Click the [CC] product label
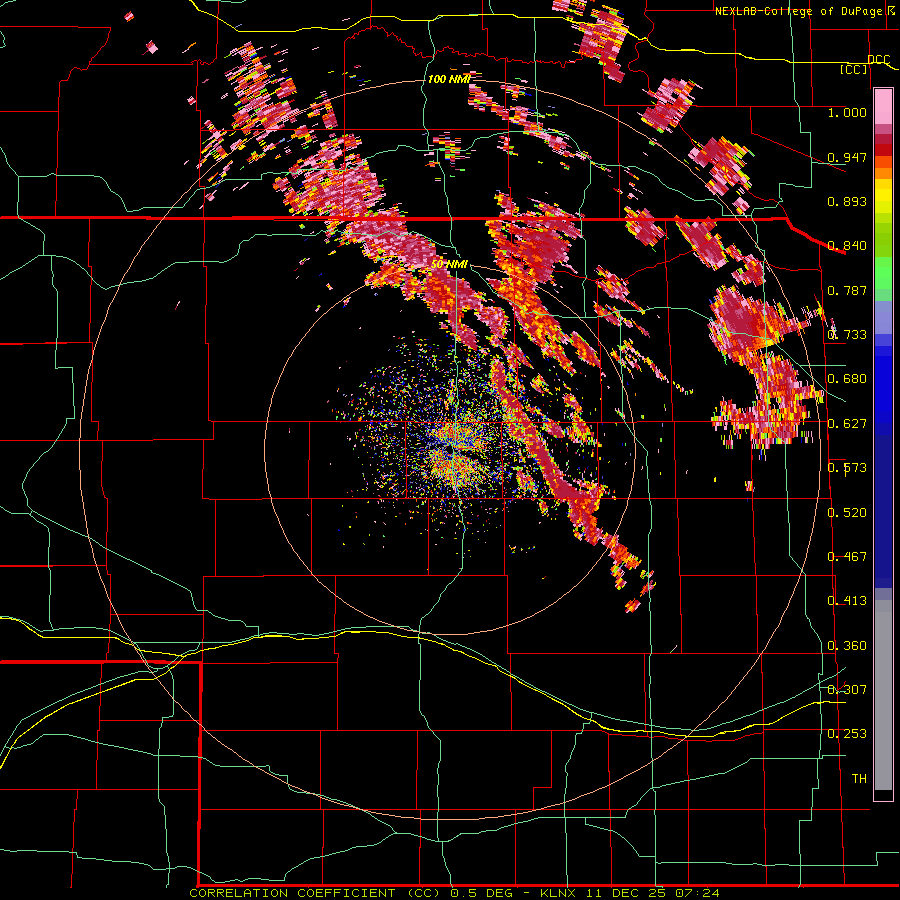 (854, 69)
